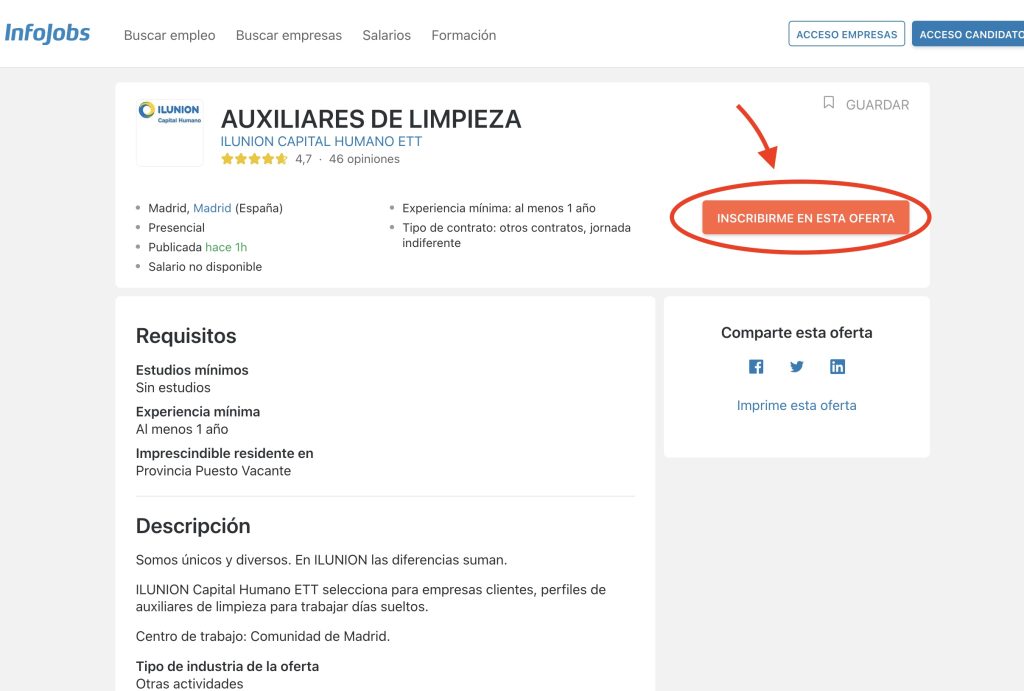Click Imprime esta oferta link
The image size is (1024, 691).
[797, 405]
